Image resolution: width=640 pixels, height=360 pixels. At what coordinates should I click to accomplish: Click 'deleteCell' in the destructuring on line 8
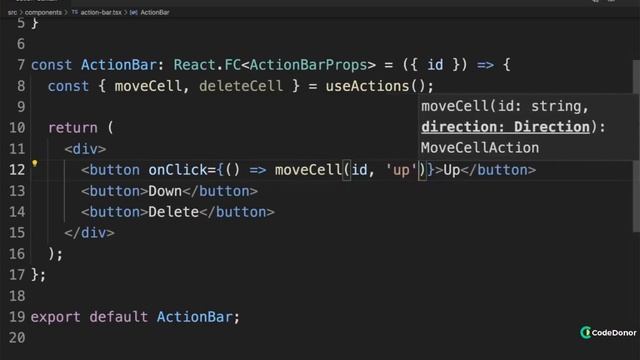click(x=241, y=86)
